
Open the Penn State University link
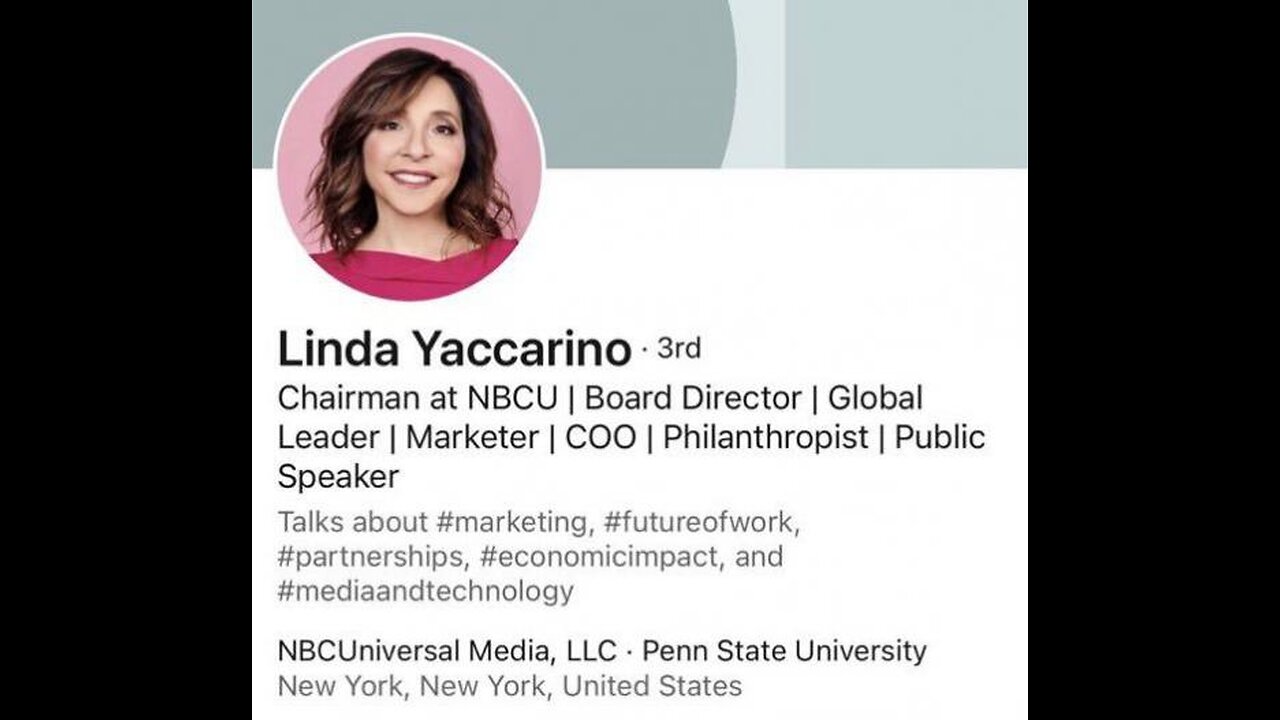[x=784, y=651]
